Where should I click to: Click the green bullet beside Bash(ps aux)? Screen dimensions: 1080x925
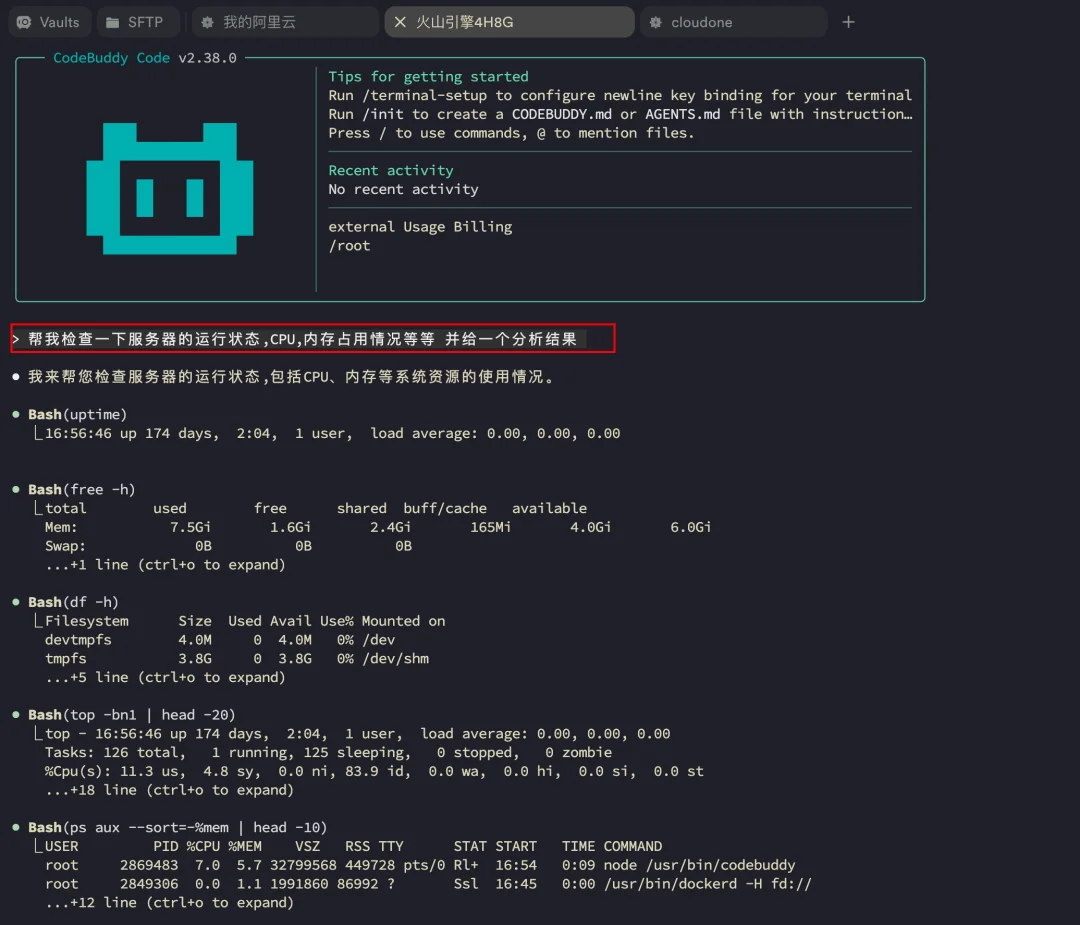click(x=16, y=828)
